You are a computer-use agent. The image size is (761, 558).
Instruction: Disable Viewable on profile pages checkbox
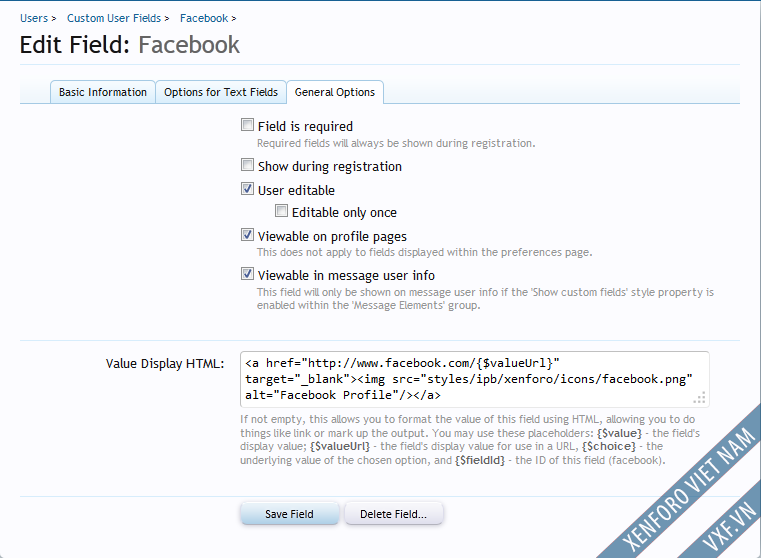(247, 236)
